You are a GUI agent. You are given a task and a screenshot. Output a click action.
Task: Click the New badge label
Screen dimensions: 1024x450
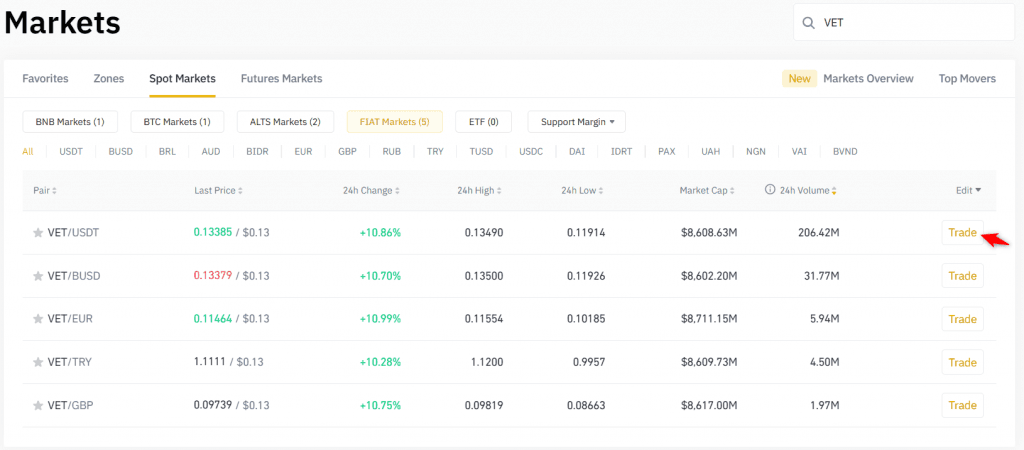pos(799,78)
